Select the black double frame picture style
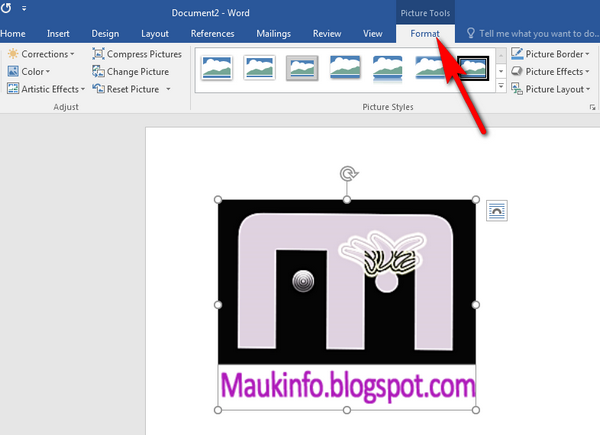 point(473,68)
